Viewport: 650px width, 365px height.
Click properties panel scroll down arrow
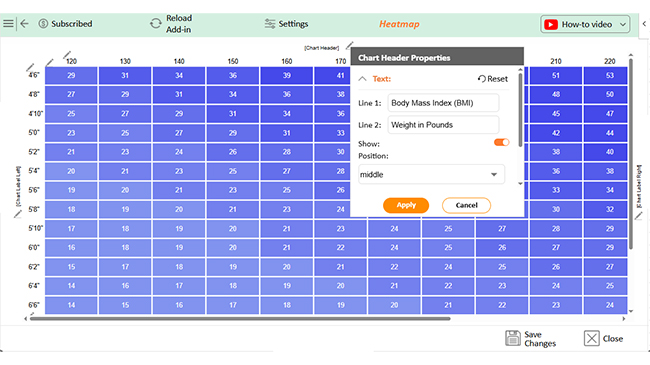coord(520,183)
